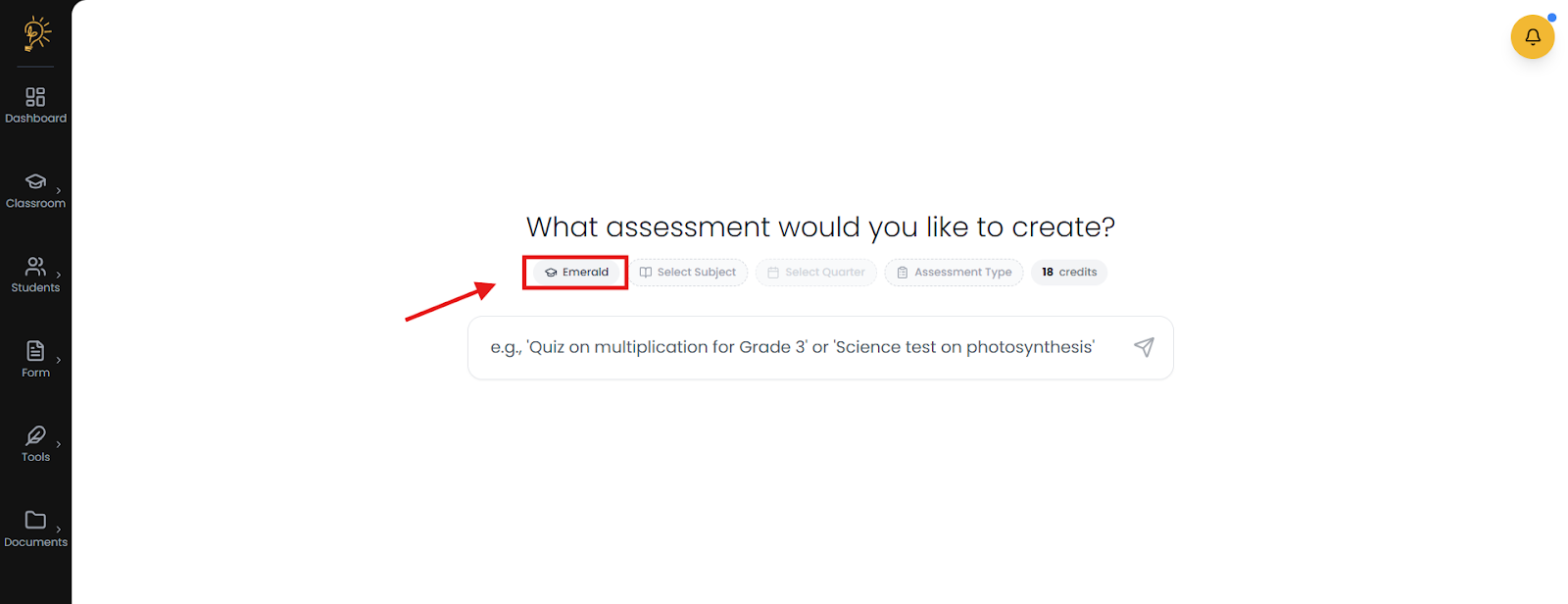Open notifications with the bell icon
The height and width of the screenshot is (604, 1568).
coord(1532,37)
